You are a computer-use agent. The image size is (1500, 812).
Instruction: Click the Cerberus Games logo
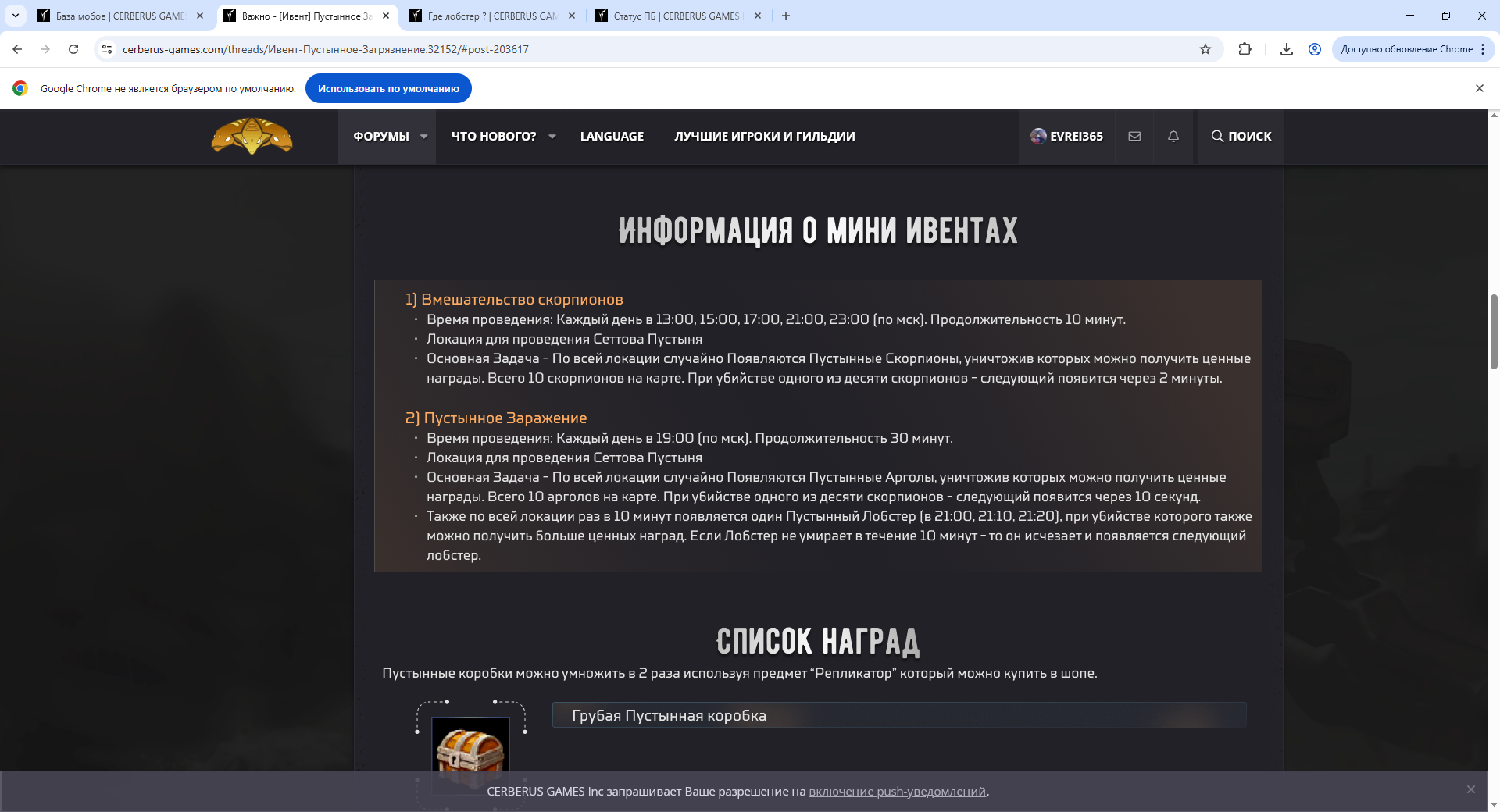click(252, 136)
